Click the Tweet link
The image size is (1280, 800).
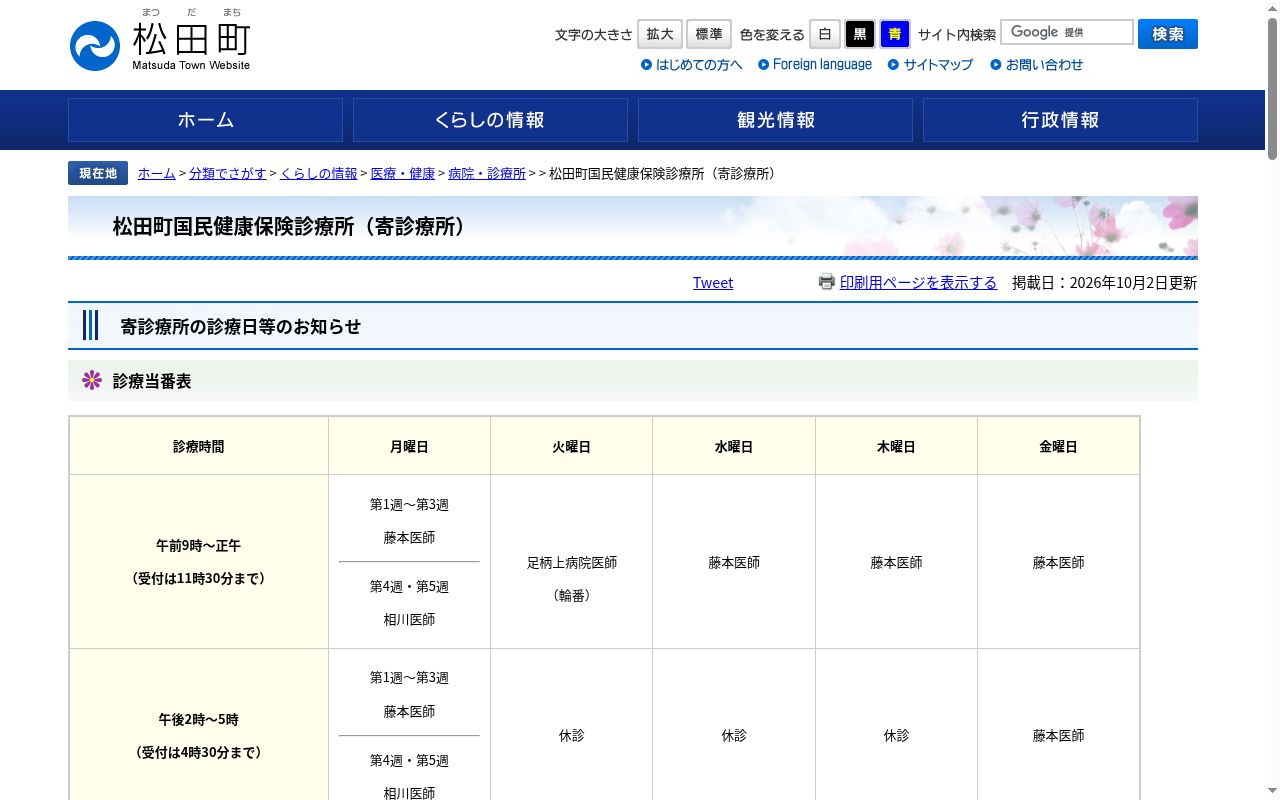click(713, 283)
